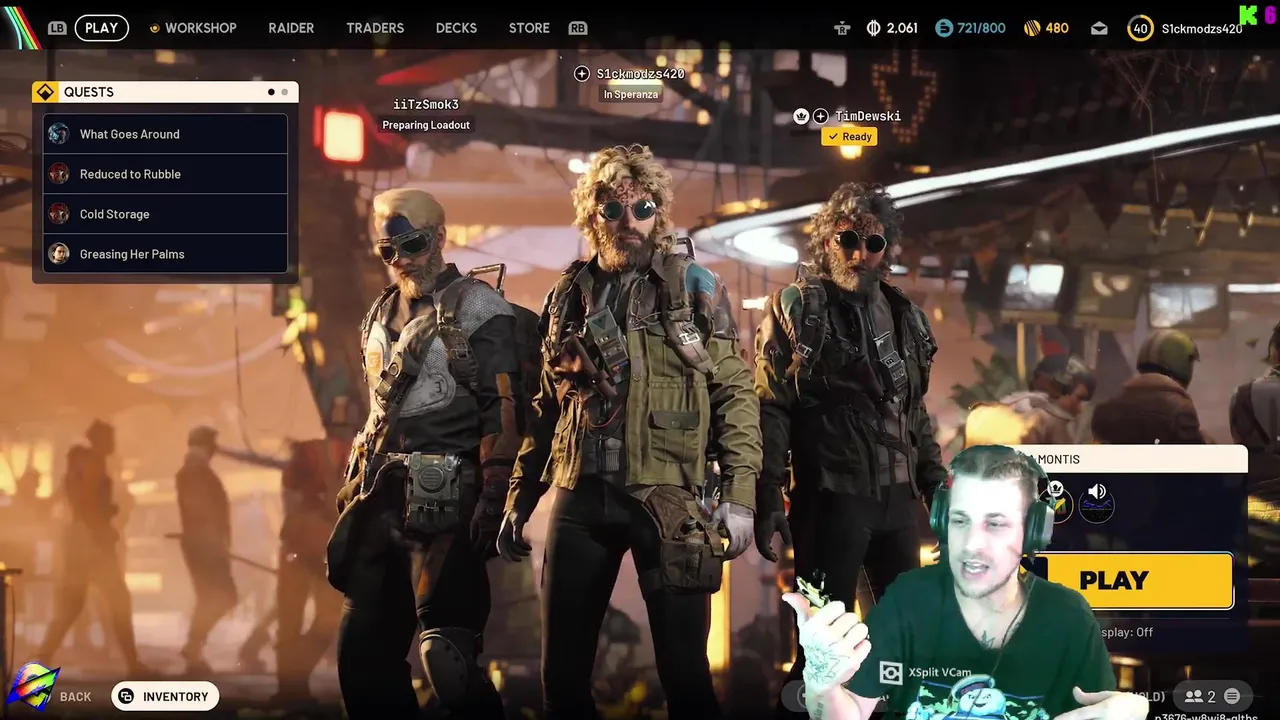Click the Reduced to Rubble trader portrait
This screenshot has width=1280, height=720.
(x=59, y=174)
